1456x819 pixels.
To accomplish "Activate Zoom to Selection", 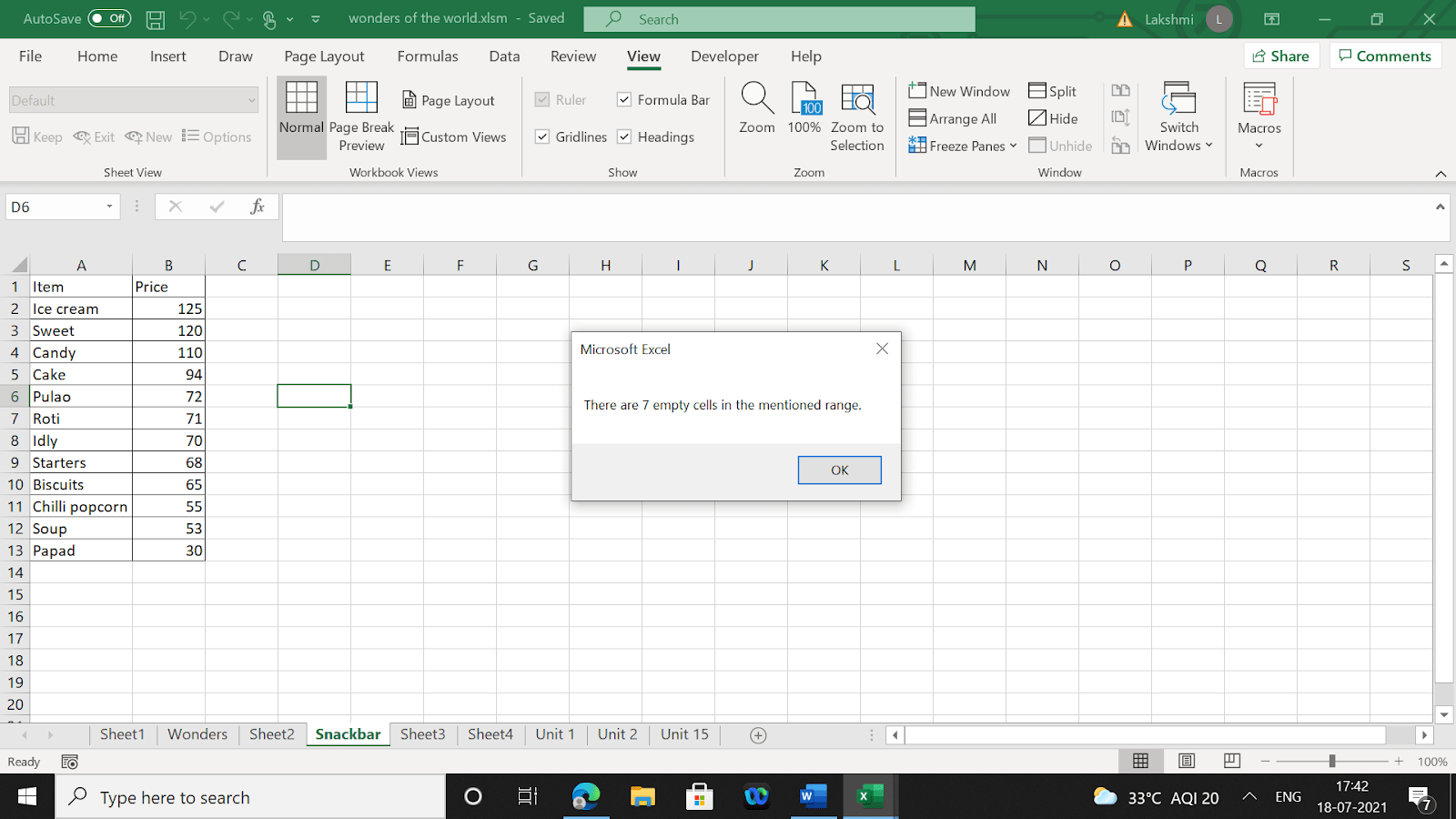I will [x=856, y=113].
